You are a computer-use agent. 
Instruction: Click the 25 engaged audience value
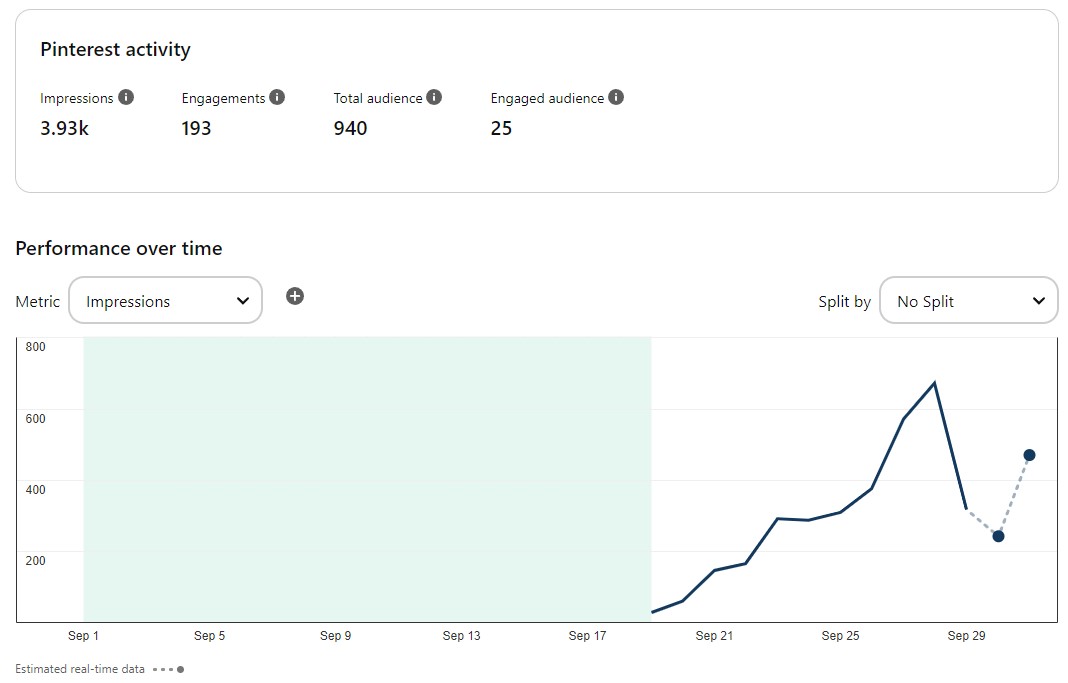501,128
